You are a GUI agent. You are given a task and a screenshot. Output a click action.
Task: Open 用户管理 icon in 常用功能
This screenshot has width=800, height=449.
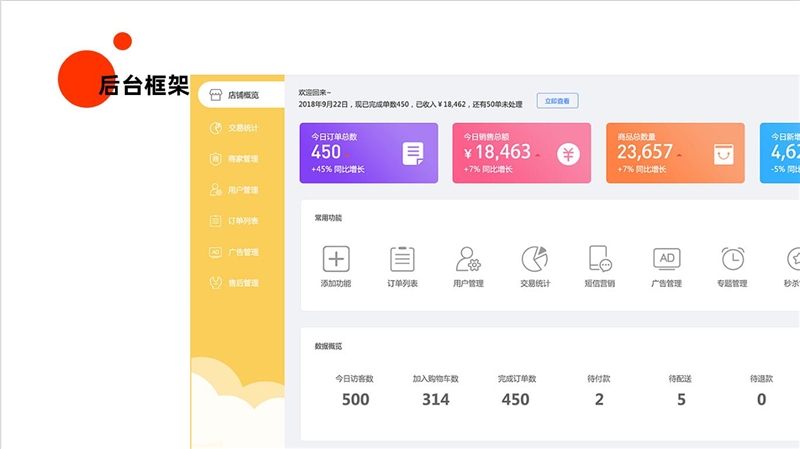coord(468,259)
